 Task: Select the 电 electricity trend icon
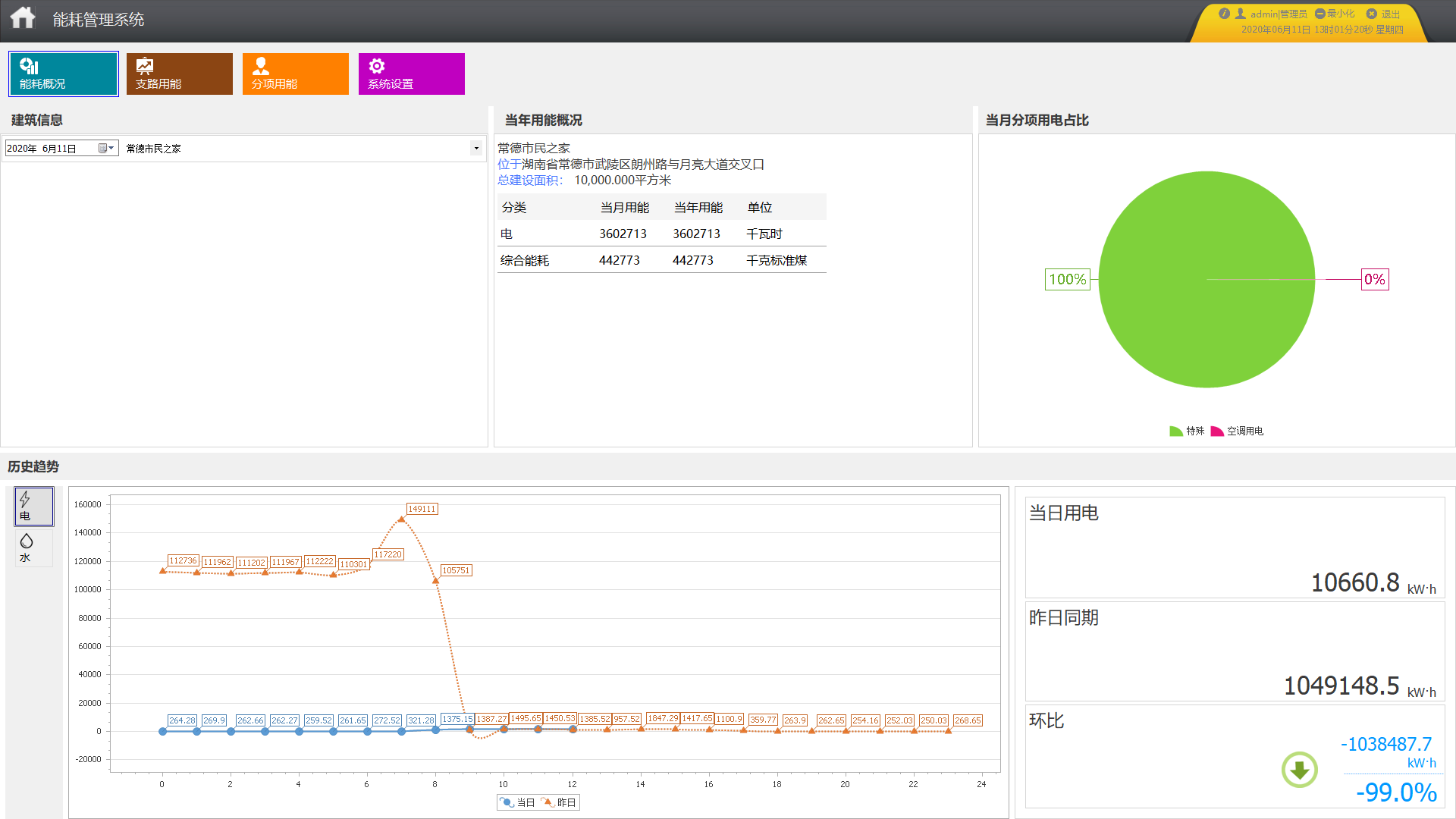pos(33,507)
